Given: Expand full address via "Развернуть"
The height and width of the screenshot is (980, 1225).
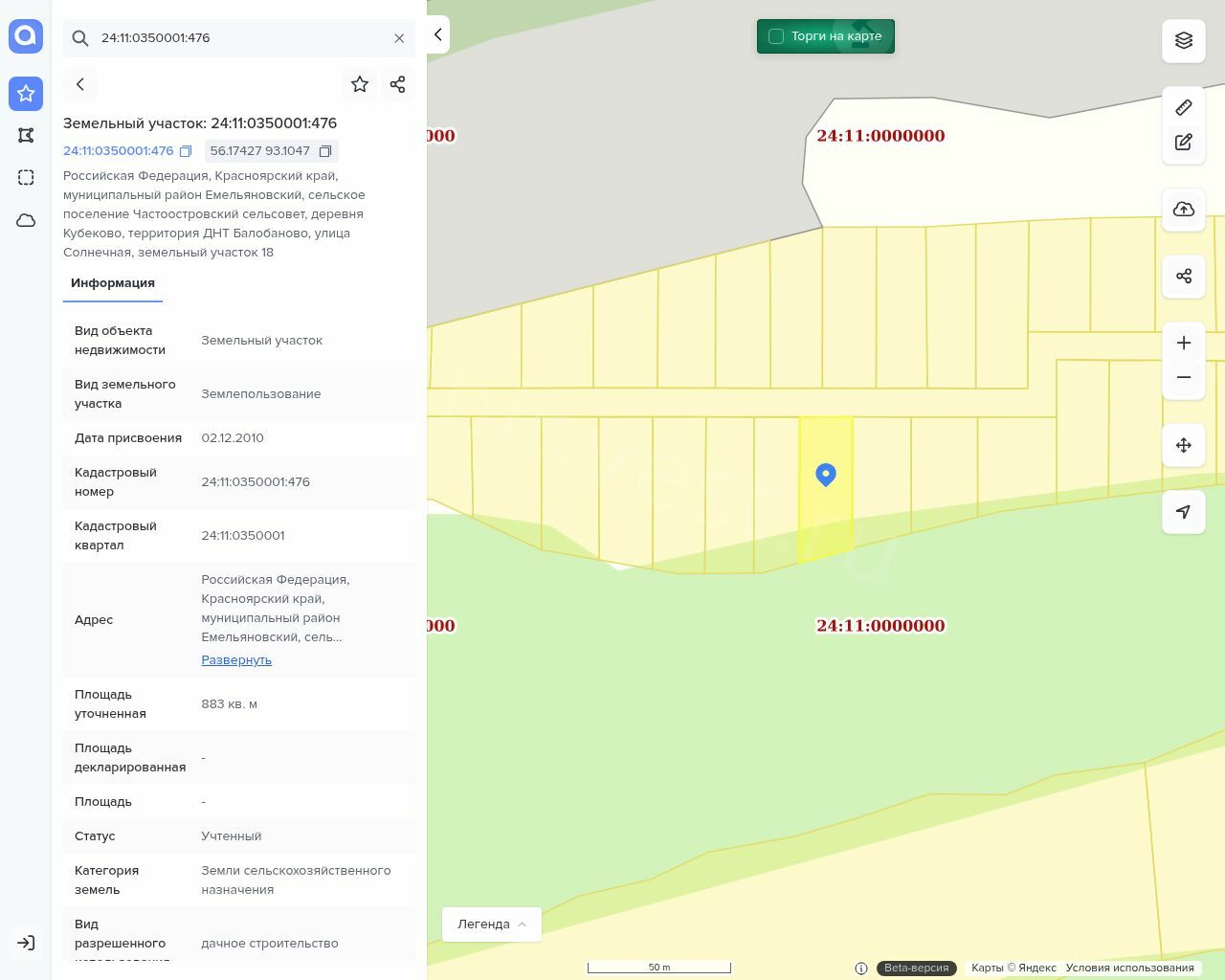Looking at the screenshot, I should 236,660.
